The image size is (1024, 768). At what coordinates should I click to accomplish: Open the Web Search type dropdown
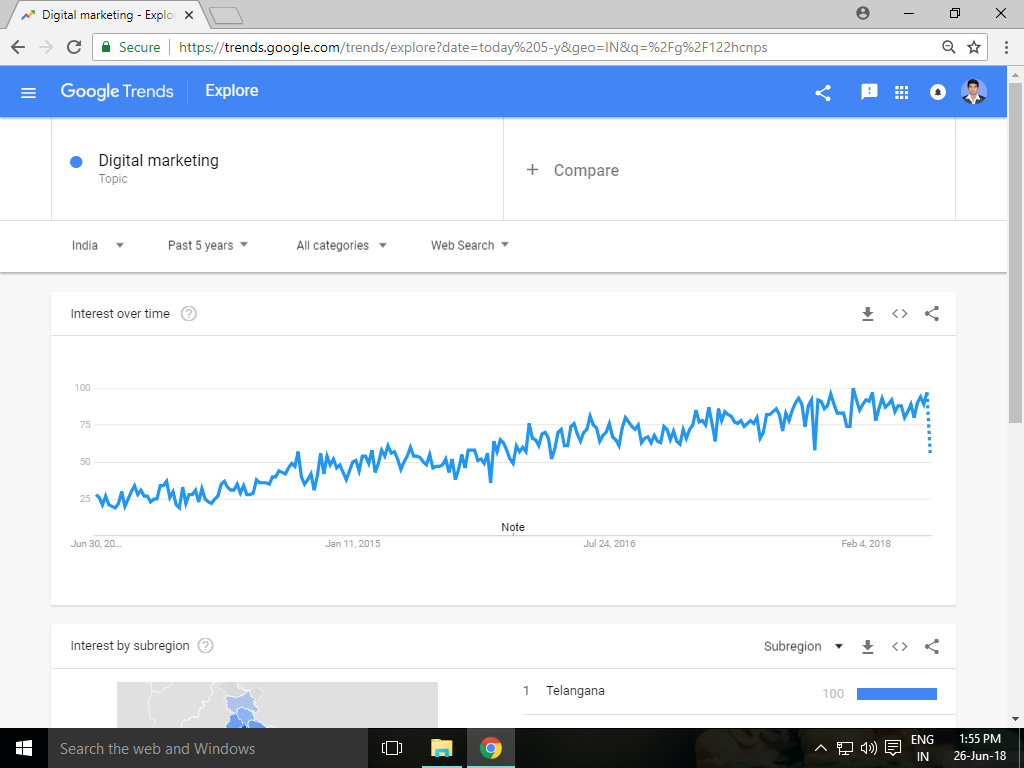coord(470,246)
